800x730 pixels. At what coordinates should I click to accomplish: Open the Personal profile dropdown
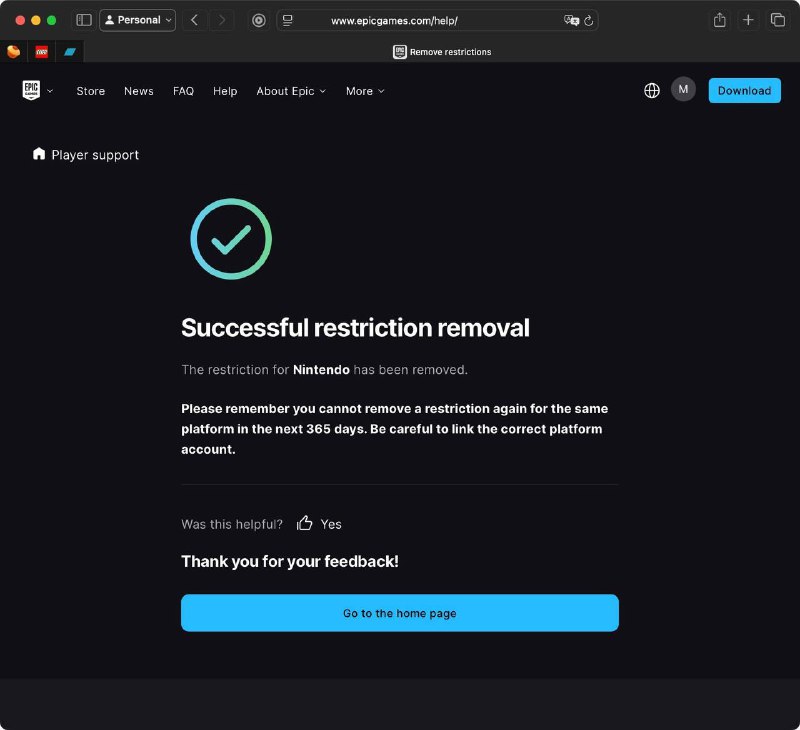click(138, 20)
